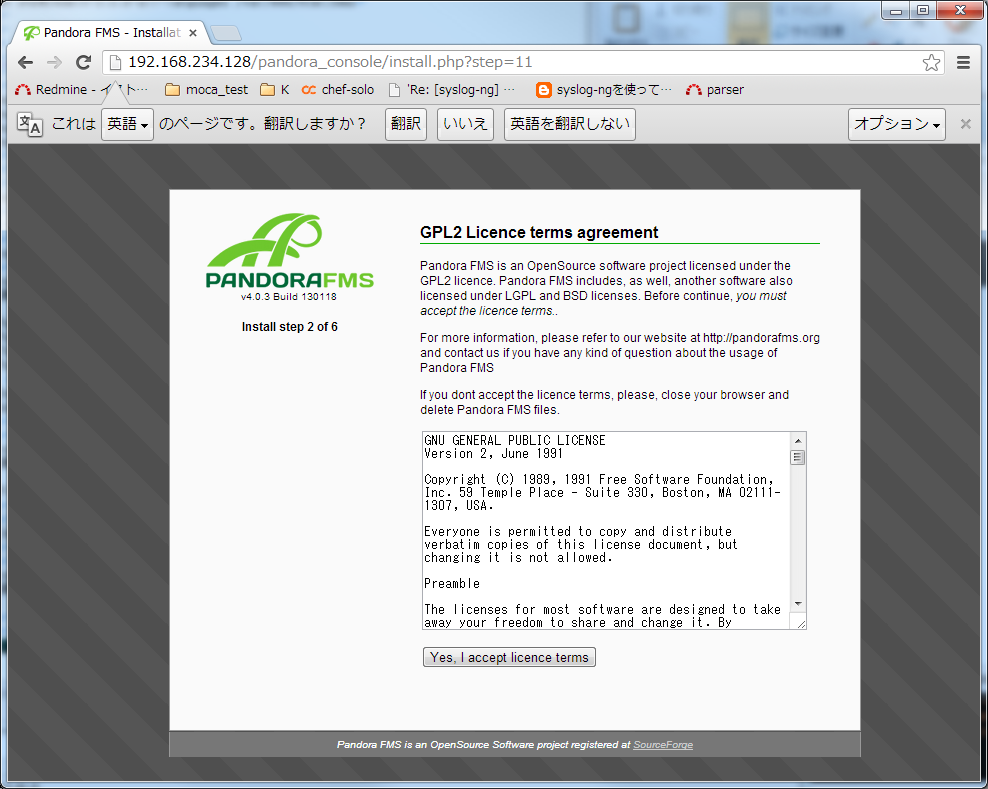Choose 英語を翻訳しない option
The height and width of the screenshot is (789, 988).
pos(570,125)
